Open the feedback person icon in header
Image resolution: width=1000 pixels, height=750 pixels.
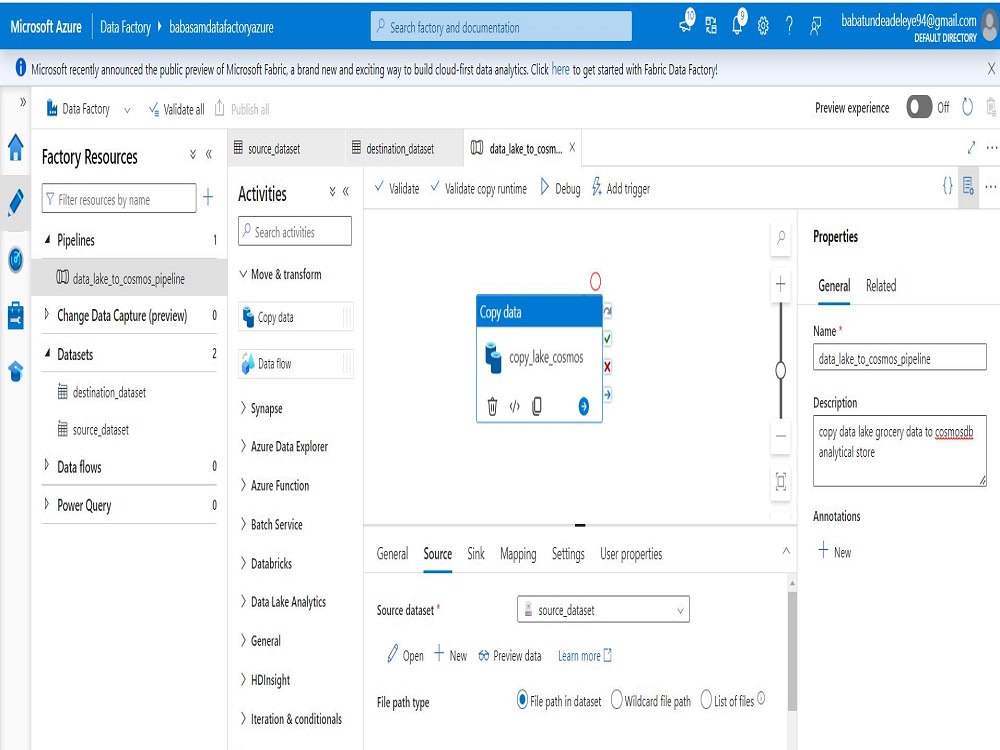[815, 26]
